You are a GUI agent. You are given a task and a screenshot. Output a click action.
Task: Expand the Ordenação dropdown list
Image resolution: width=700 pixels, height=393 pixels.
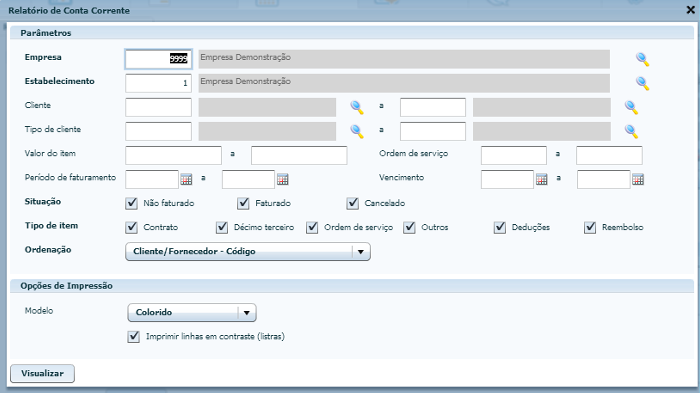pos(248,251)
